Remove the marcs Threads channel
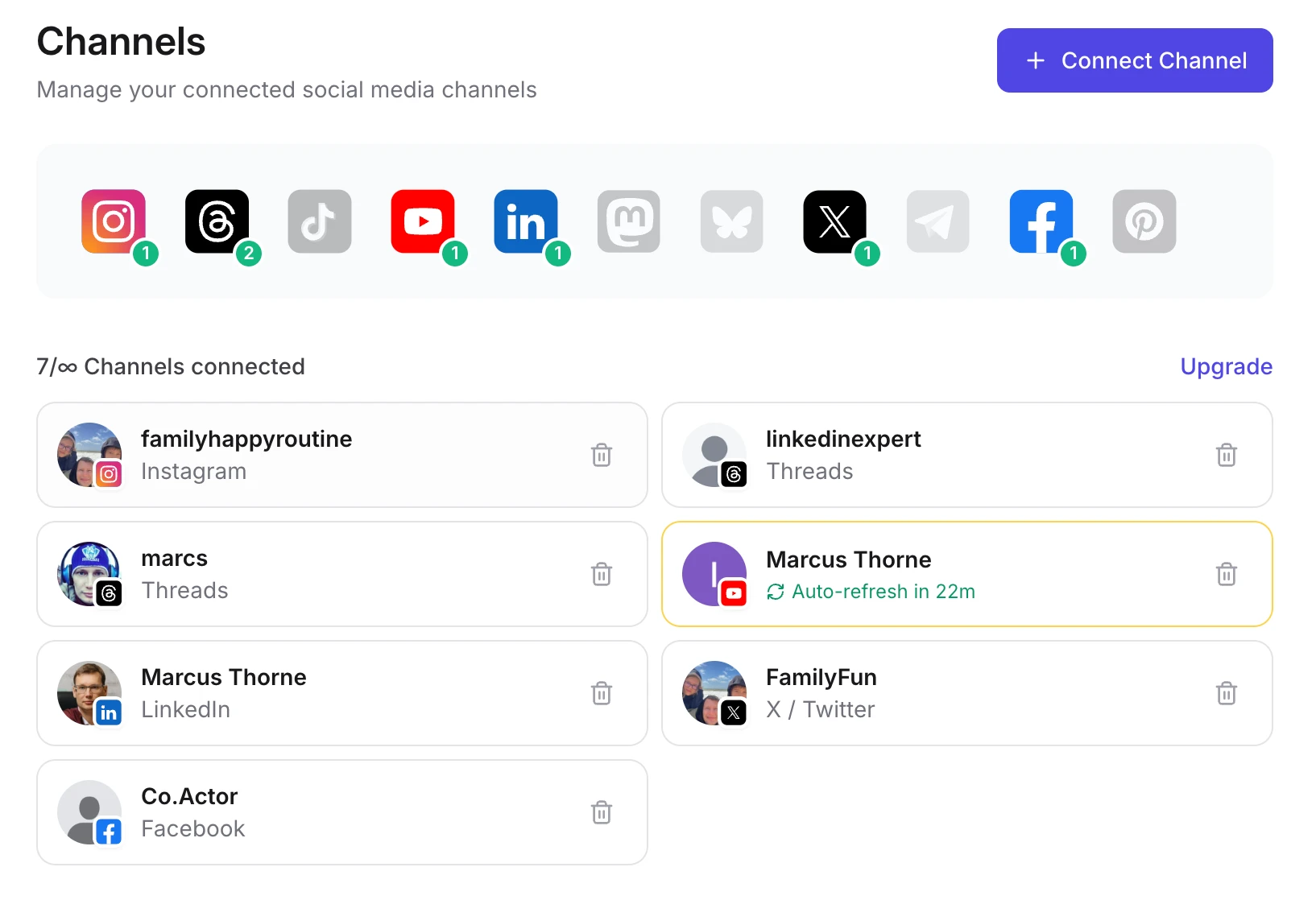Screen dimensions: 1316x900 pos(602,574)
